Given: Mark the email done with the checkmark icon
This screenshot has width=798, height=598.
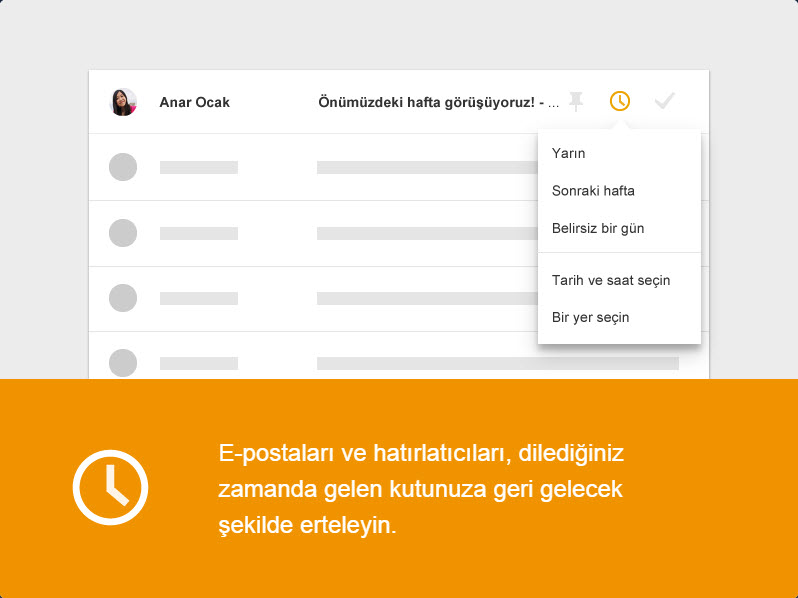Looking at the screenshot, I should tap(664, 101).
